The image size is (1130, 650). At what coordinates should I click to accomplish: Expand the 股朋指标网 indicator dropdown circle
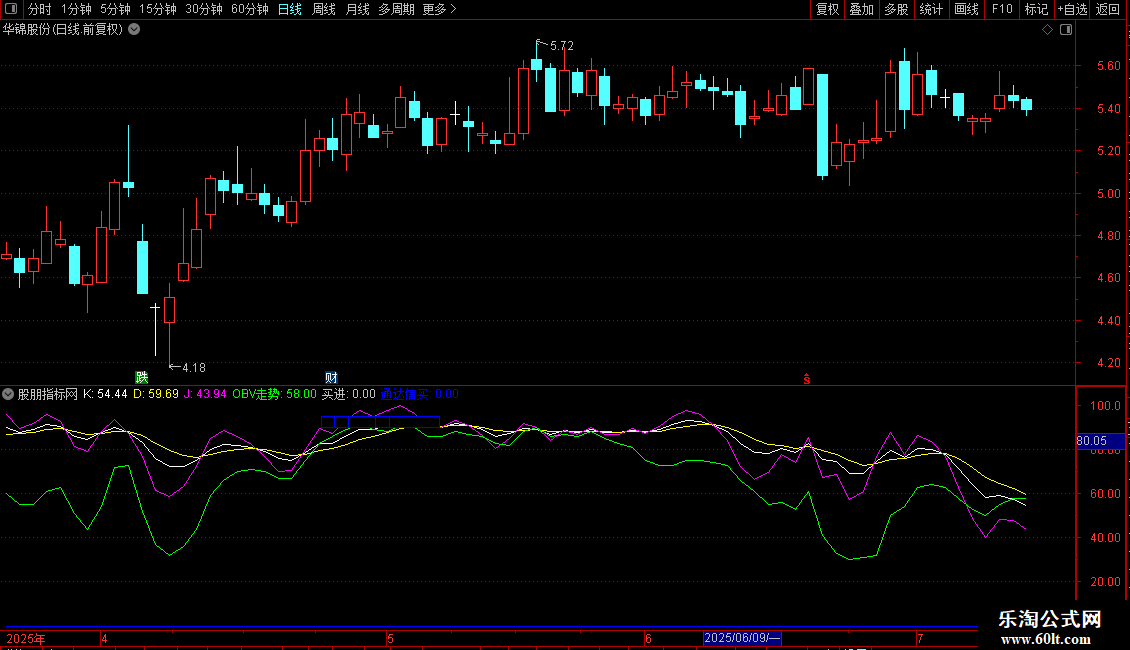8,394
